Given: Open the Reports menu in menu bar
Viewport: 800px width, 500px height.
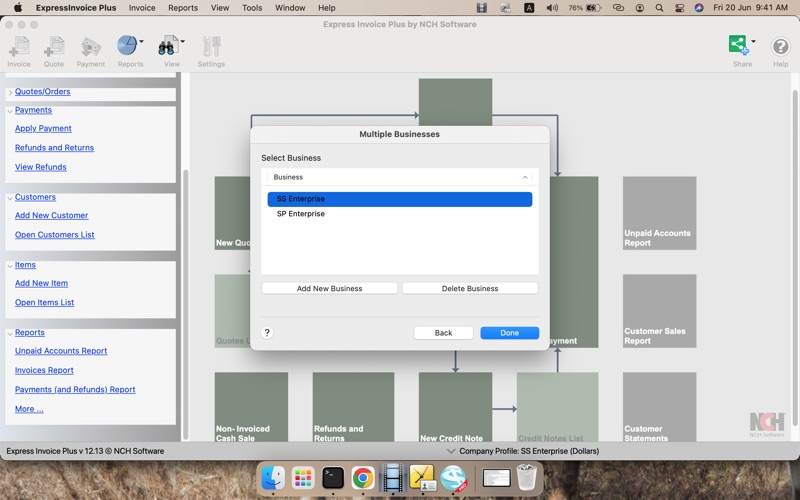Looking at the screenshot, I should 183,8.
